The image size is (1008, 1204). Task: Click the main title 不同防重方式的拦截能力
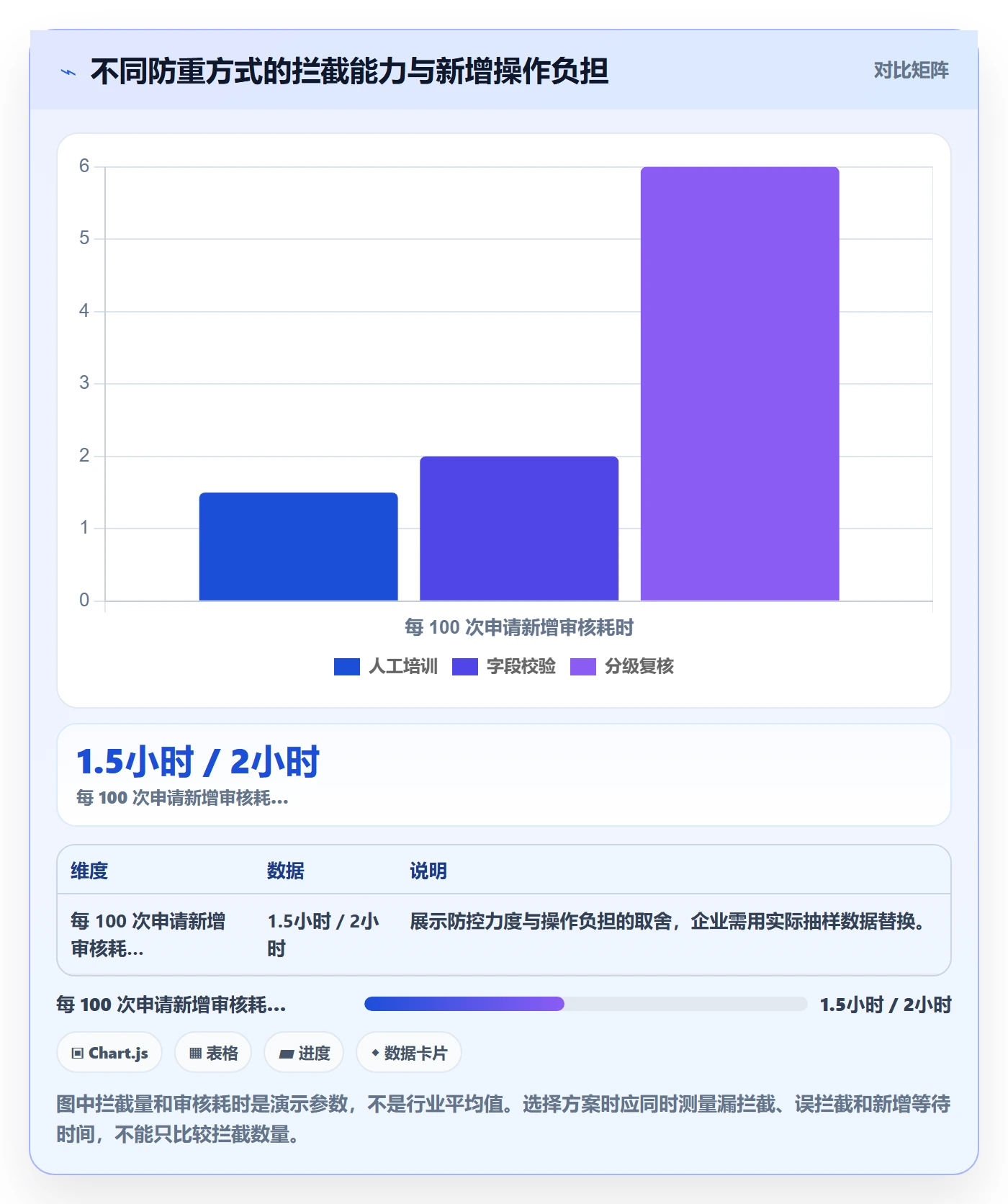(x=349, y=71)
